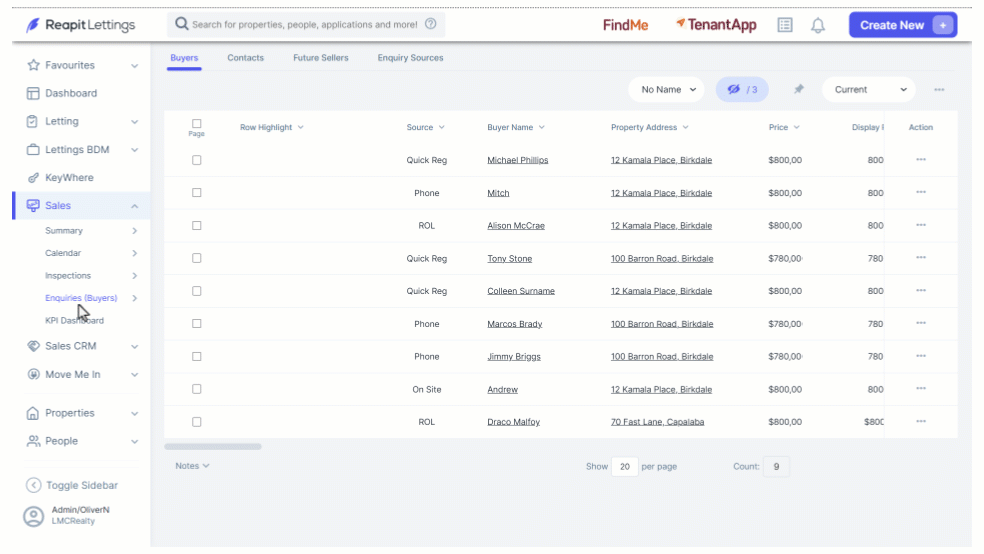This screenshot has height=554, width=984.
Task: Open the Alison McCrae buyer link
Action: 516,225
